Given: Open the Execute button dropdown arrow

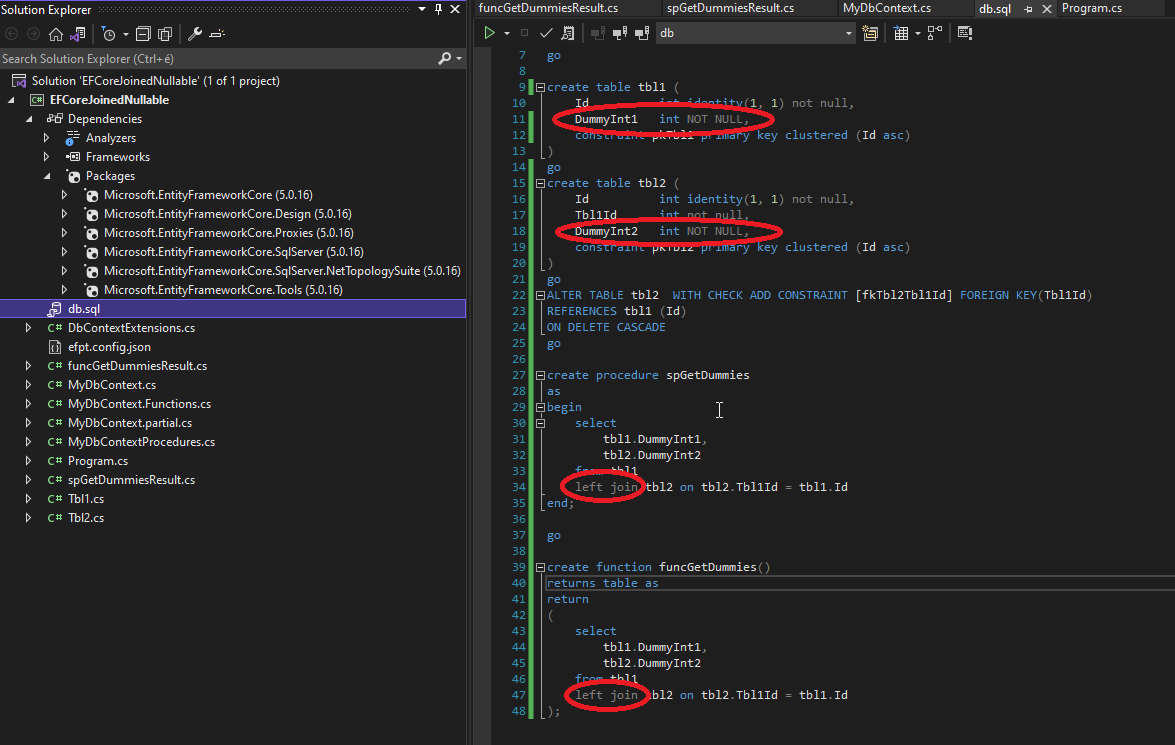Looking at the screenshot, I should coord(507,33).
